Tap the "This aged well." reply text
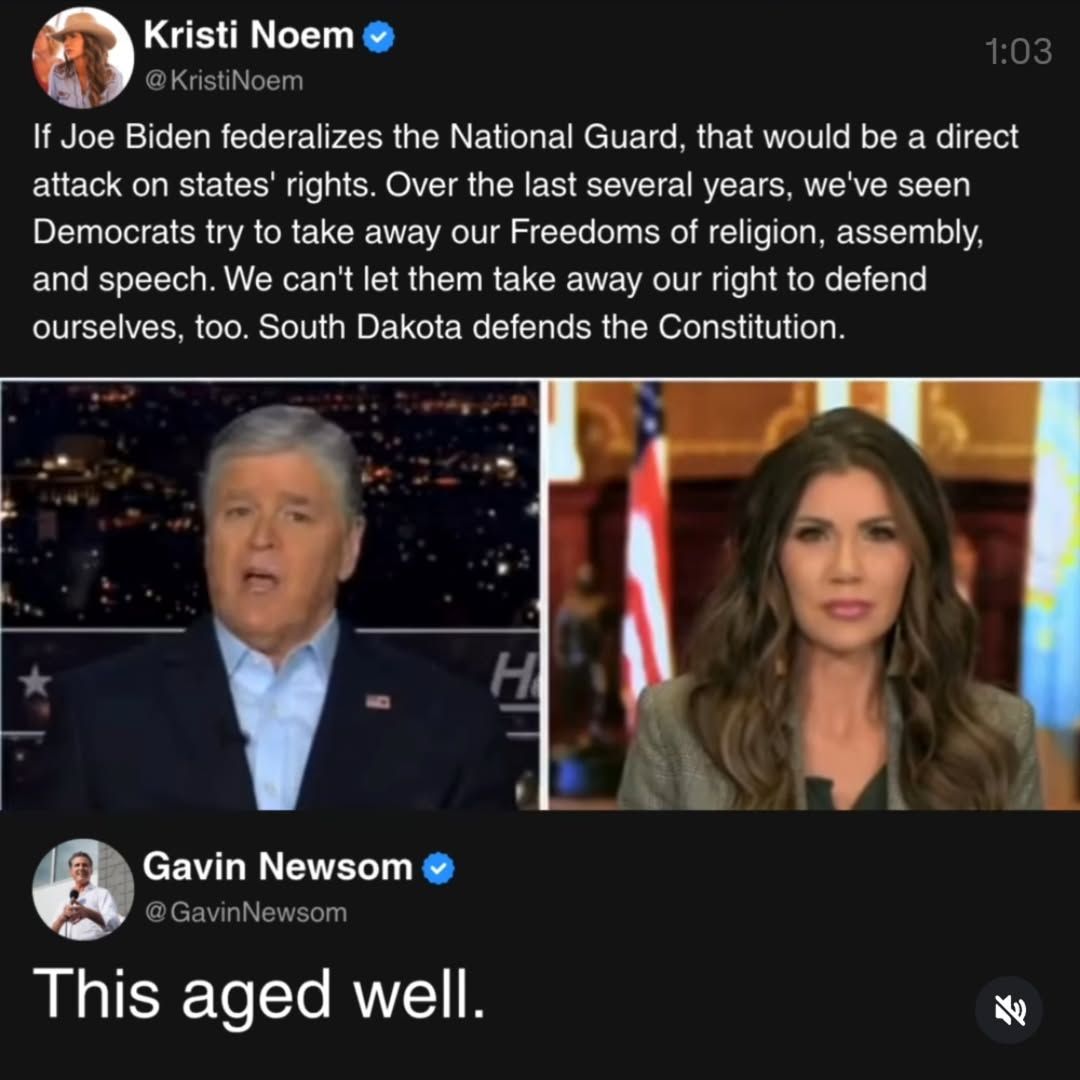 point(259,994)
